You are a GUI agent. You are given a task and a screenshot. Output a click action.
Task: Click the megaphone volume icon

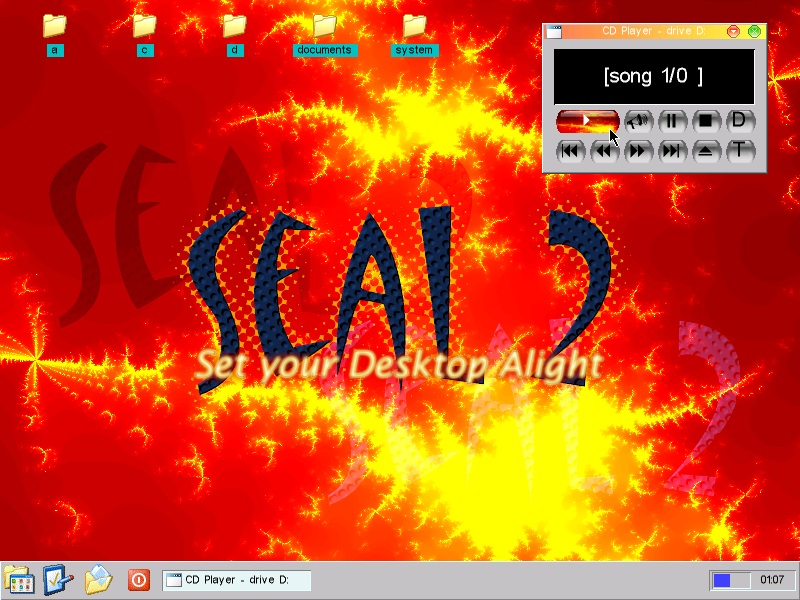(638, 121)
